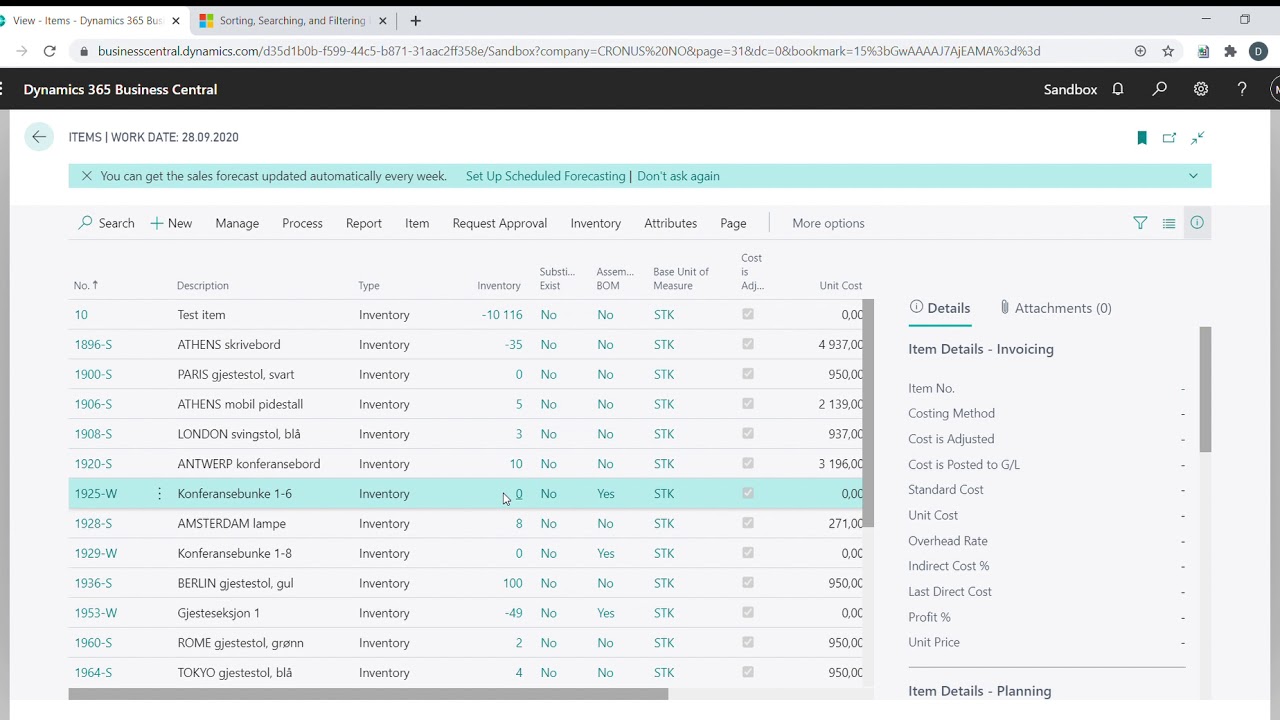Toggle Cost is Adjusted for 1920-S
This screenshot has width=1280, height=720.
tap(748, 464)
